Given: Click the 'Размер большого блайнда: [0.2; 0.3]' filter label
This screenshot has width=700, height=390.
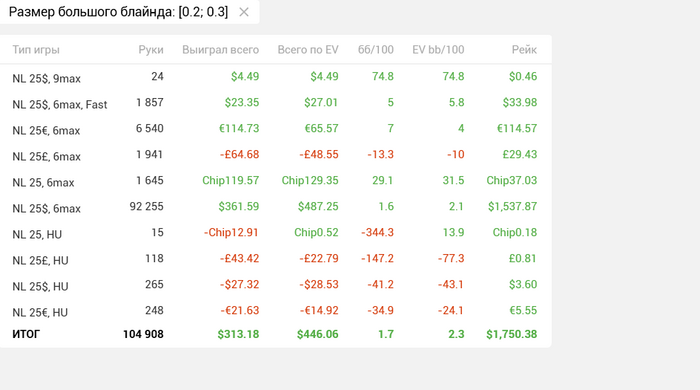Looking at the screenshot, I should click(x=118, y=12).
